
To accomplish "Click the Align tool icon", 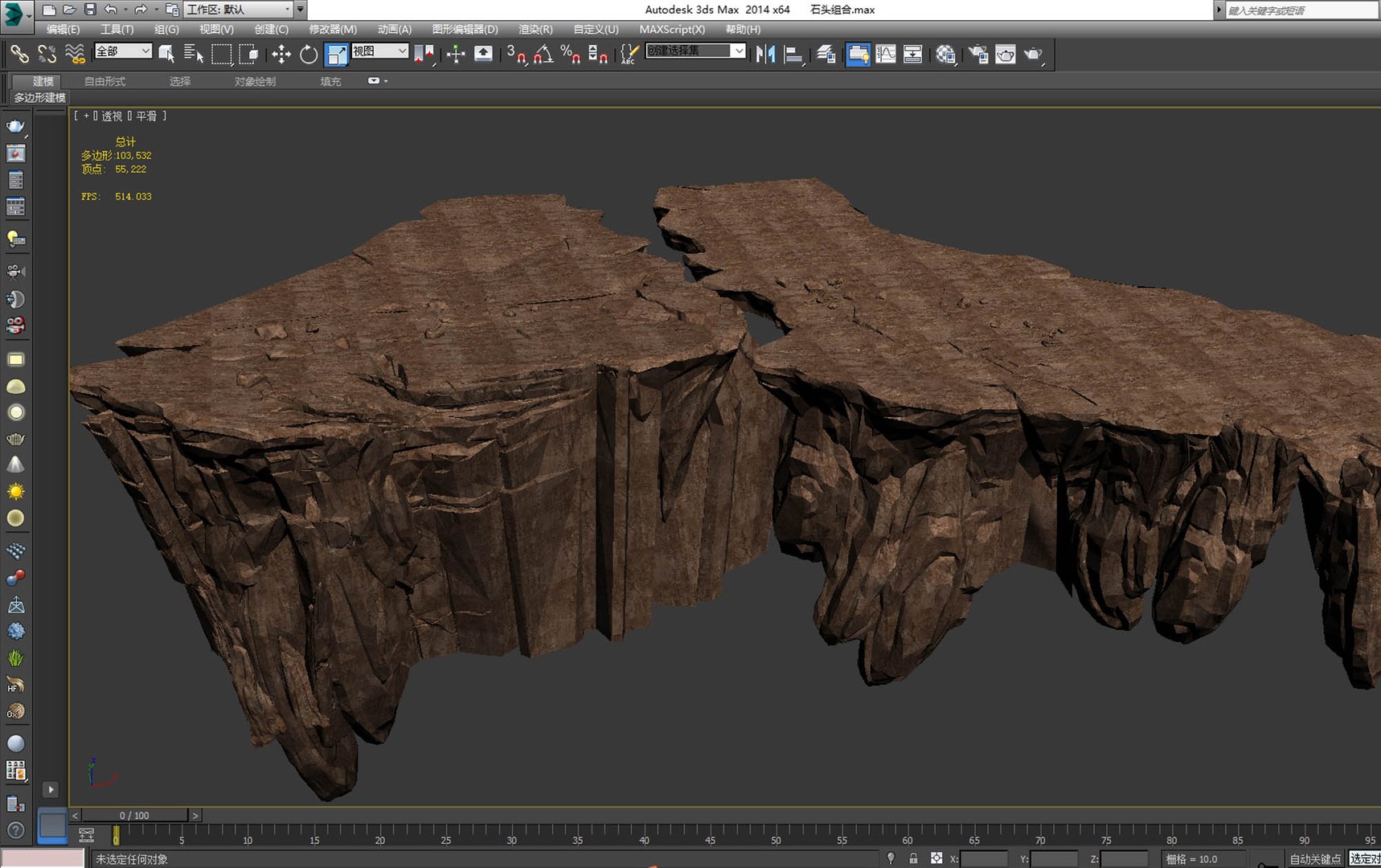I will [x=793, y=54].
